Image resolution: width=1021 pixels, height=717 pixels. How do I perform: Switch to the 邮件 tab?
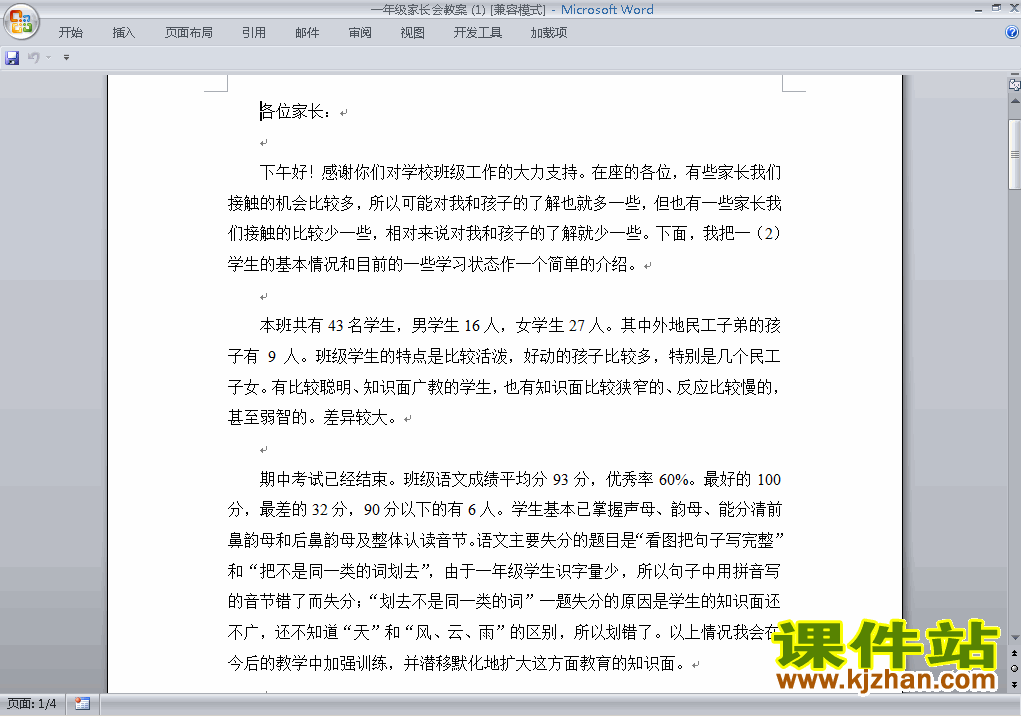tap(307, 33)
